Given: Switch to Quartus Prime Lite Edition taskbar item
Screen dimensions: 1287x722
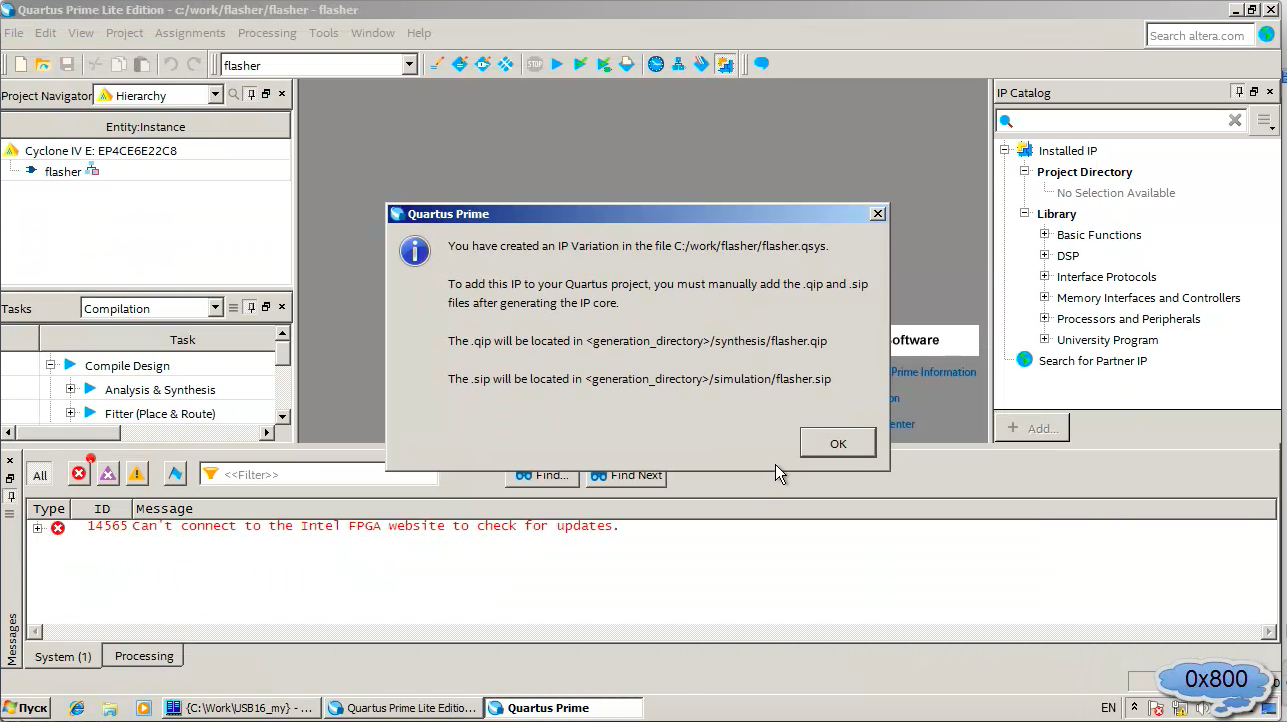Looking at the screenshot, I should (403, 707).
